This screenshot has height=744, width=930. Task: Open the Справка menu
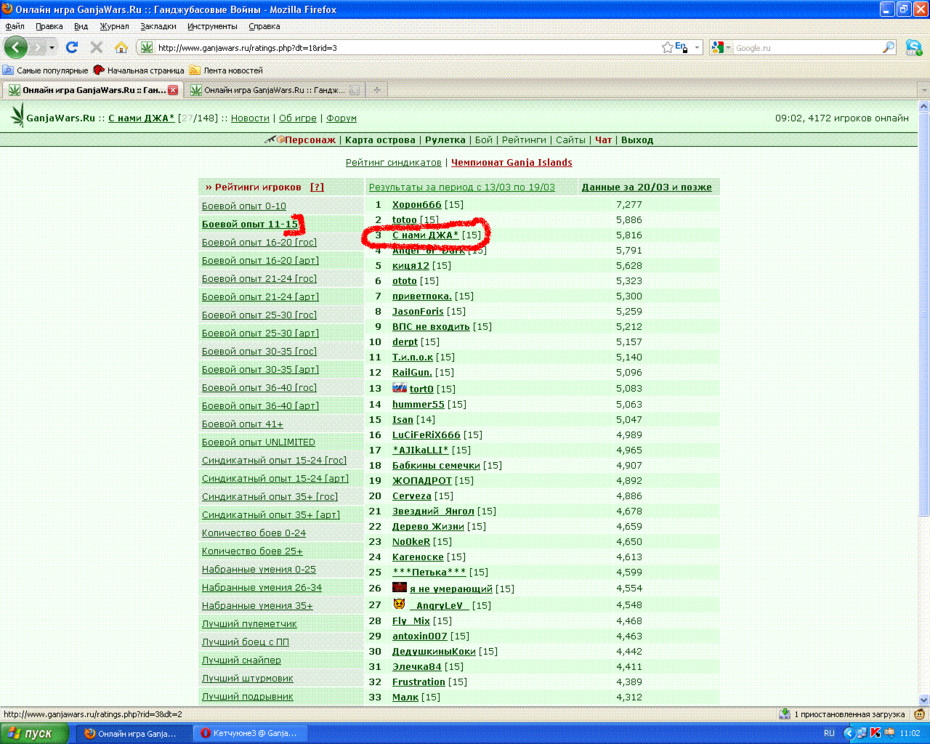[x=264, y=26]
